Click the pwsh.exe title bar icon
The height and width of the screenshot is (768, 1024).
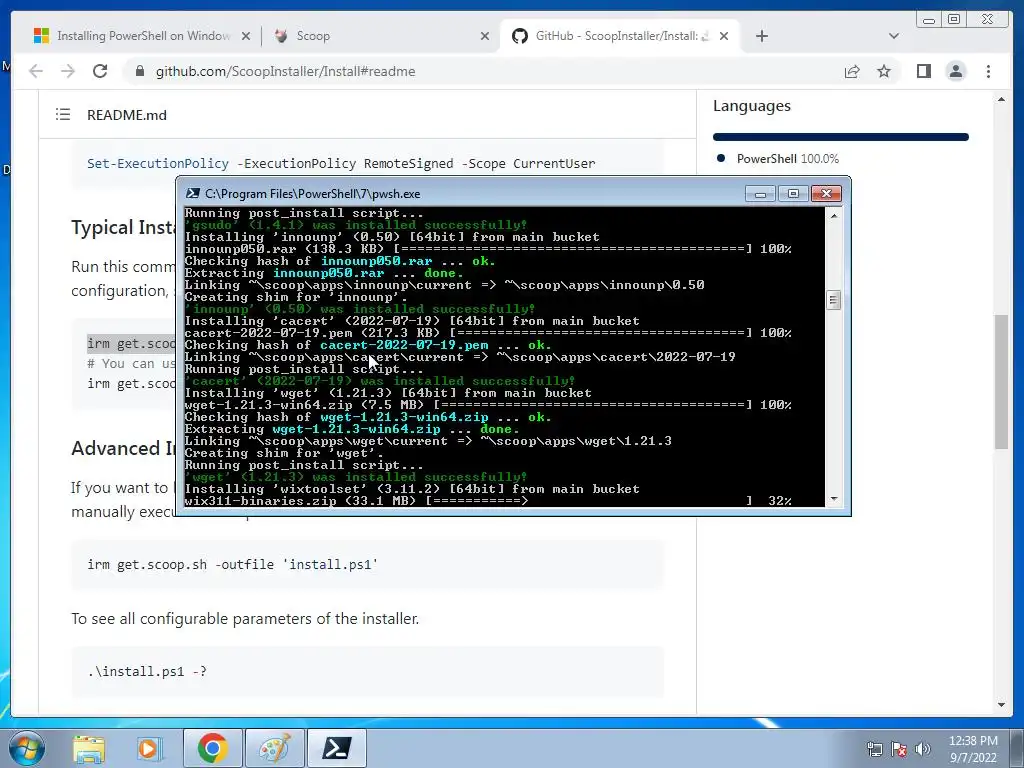(193, 193)
